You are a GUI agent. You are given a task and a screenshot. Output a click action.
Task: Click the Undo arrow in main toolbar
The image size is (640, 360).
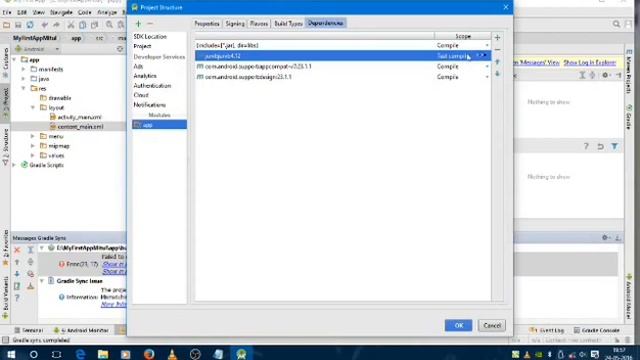[44, 25]
